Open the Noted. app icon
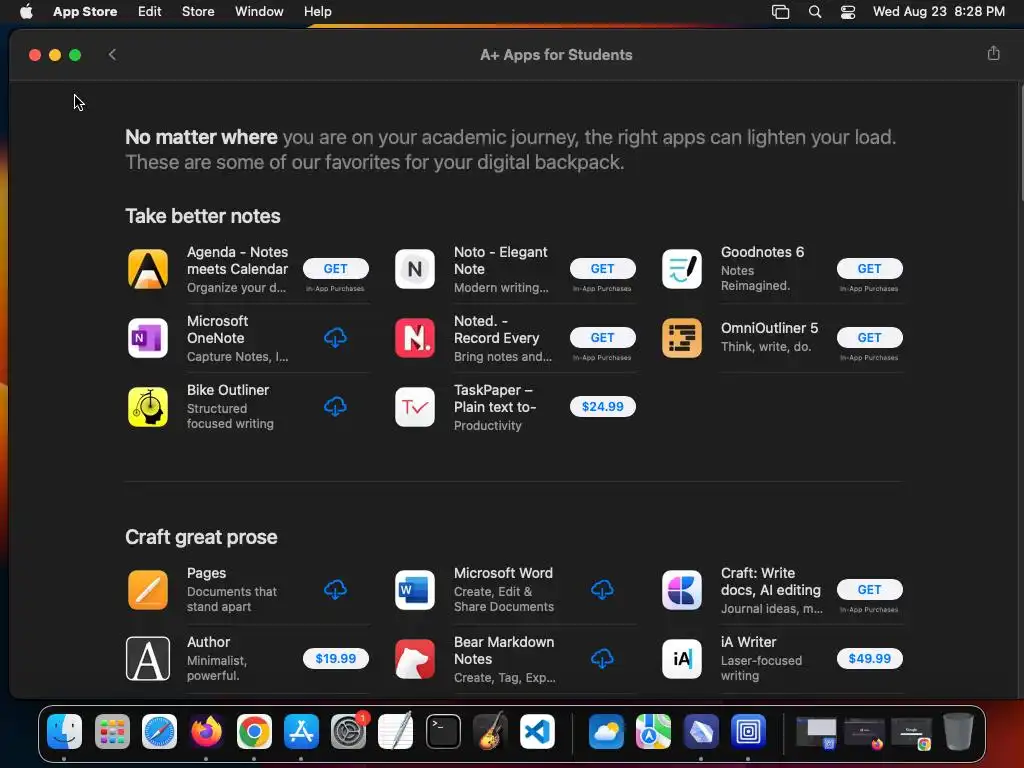1024x768 pixels. (x=415, y=338)
